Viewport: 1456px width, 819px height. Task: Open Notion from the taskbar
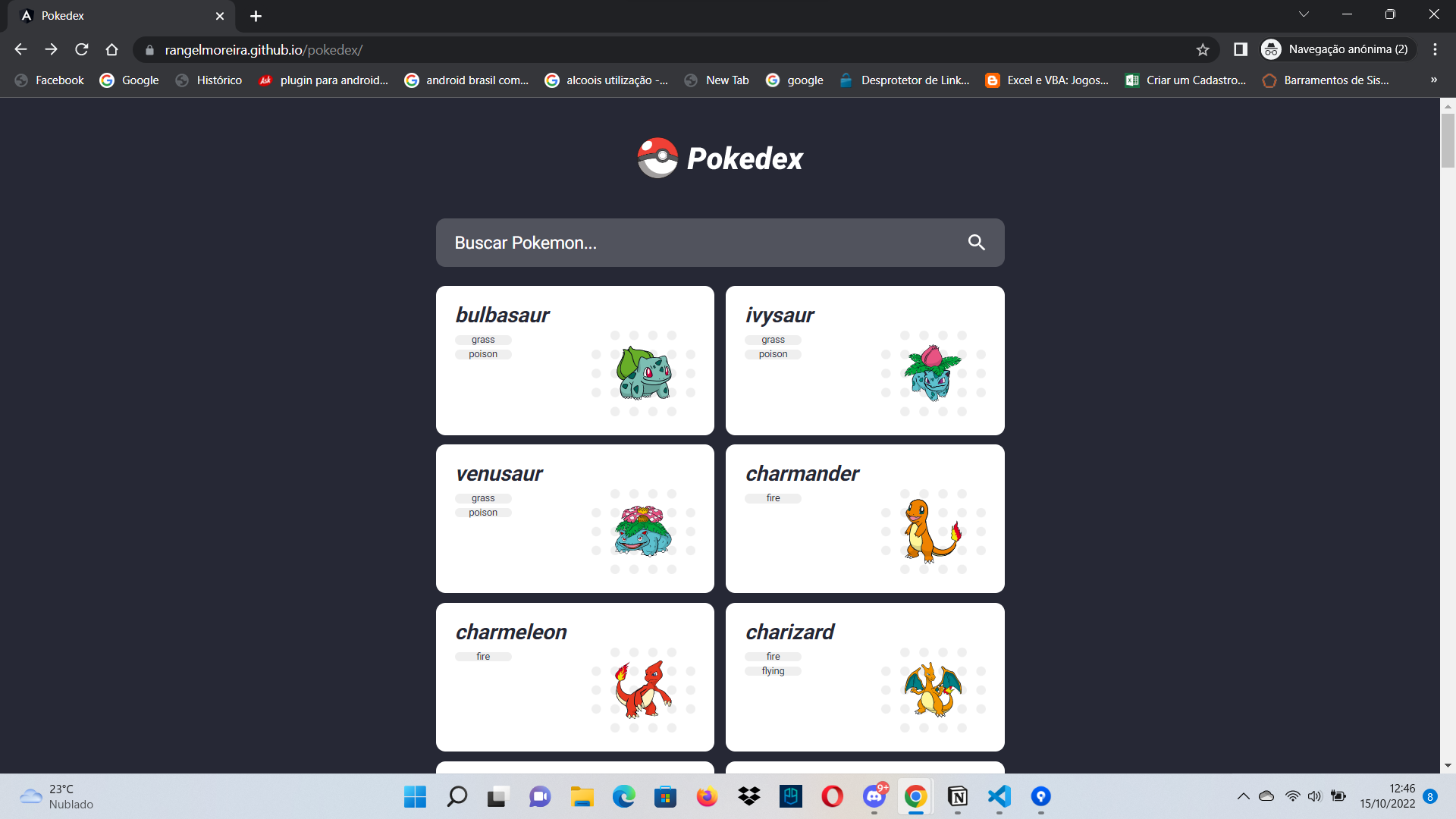pyautogui.click(x=957, y=796)
